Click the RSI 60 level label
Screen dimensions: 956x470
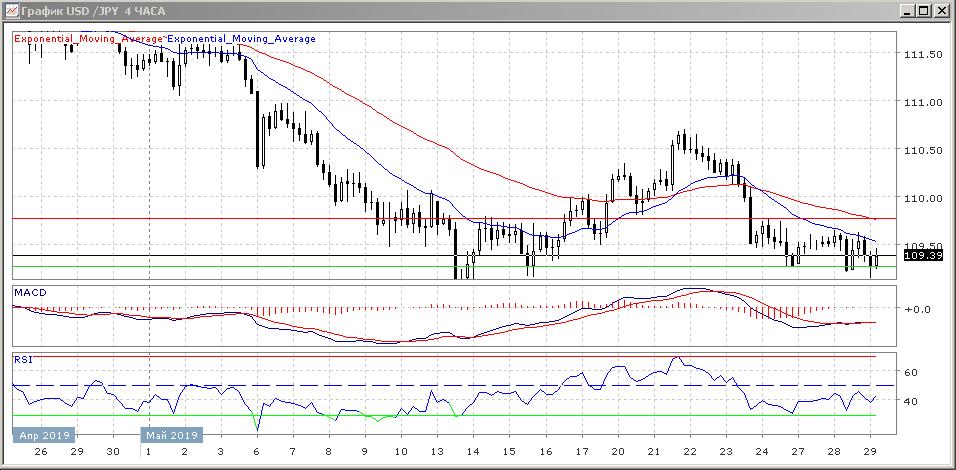click(911, 372)
